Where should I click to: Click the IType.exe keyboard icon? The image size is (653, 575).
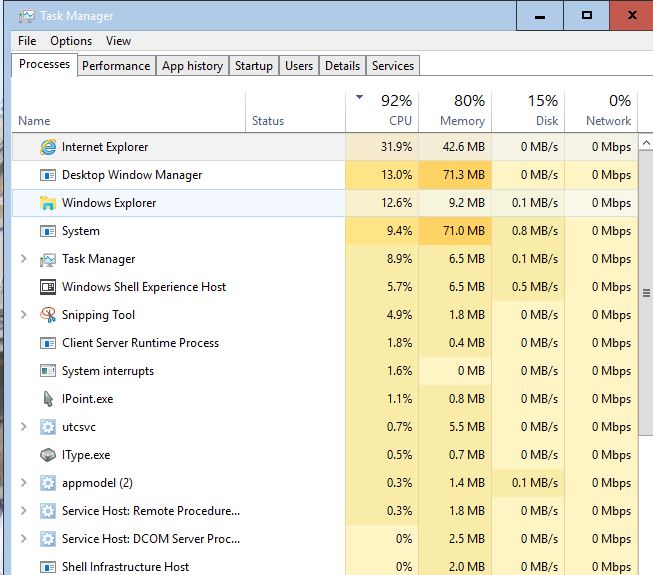tap(48, 455)
